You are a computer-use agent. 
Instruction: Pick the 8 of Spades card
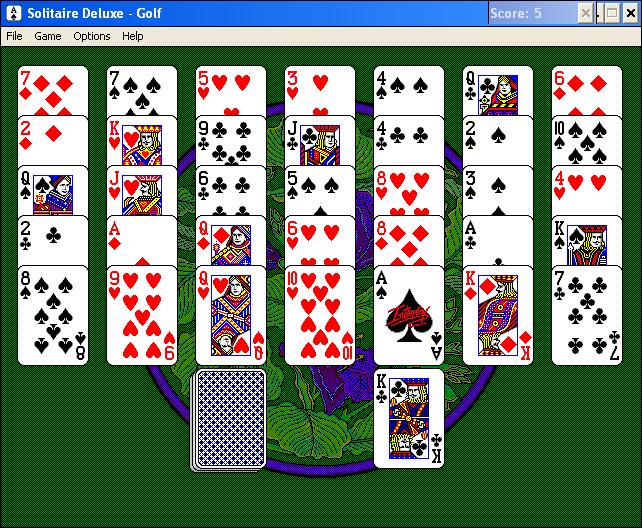pos(53,315)
